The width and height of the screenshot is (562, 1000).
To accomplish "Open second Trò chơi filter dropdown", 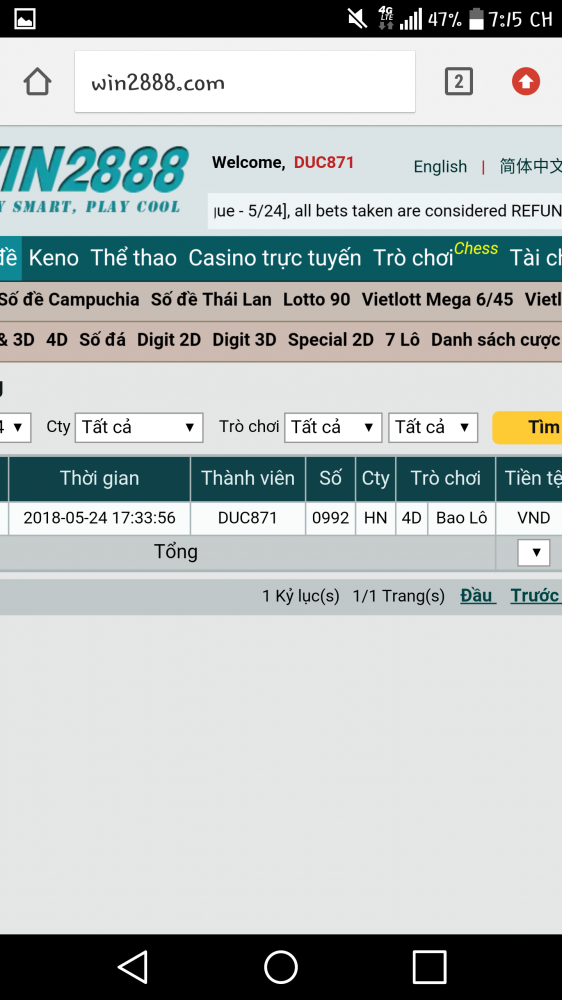I will tap(433, 427).
